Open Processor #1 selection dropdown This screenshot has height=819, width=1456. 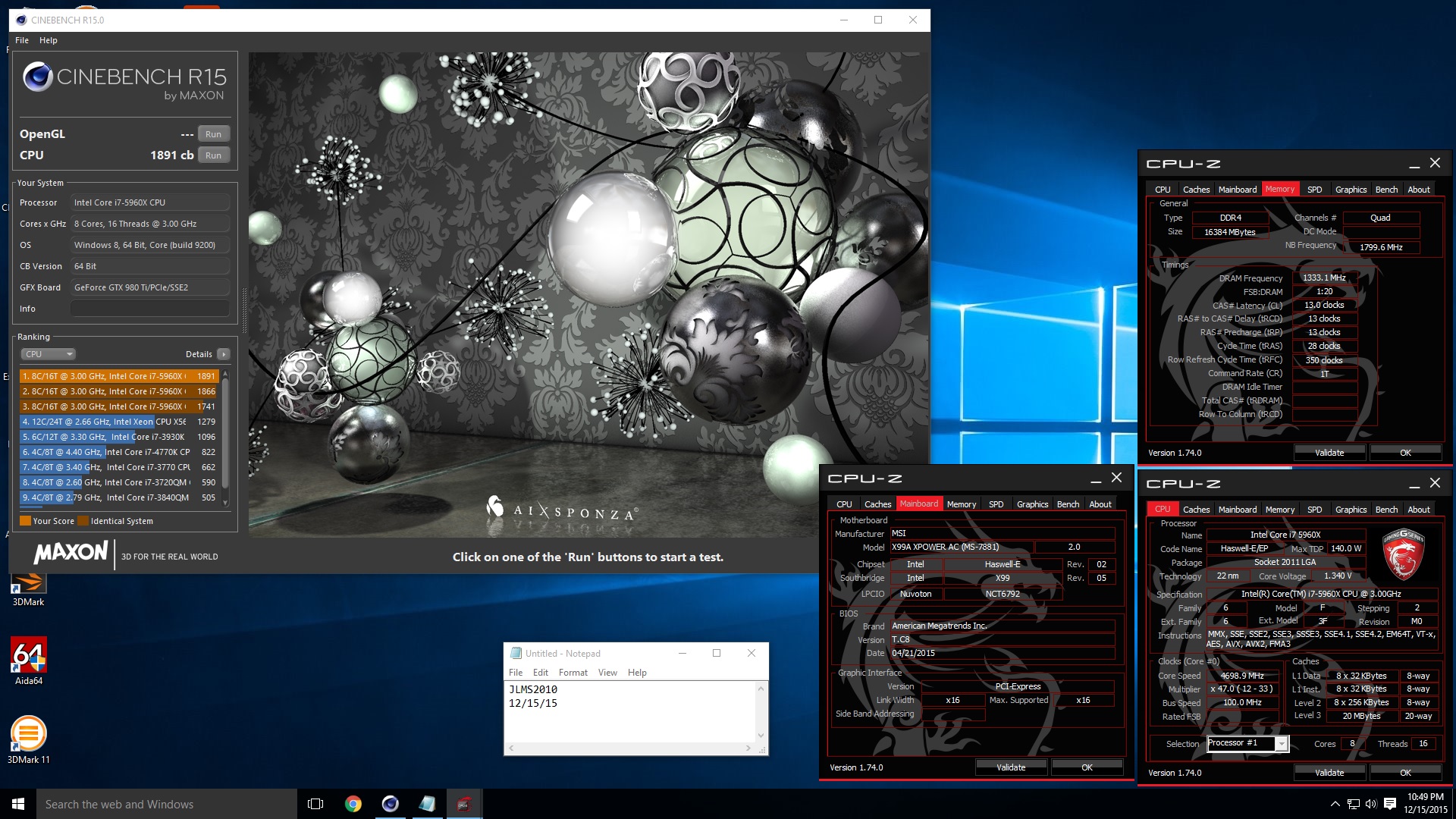coord(1247,743)
